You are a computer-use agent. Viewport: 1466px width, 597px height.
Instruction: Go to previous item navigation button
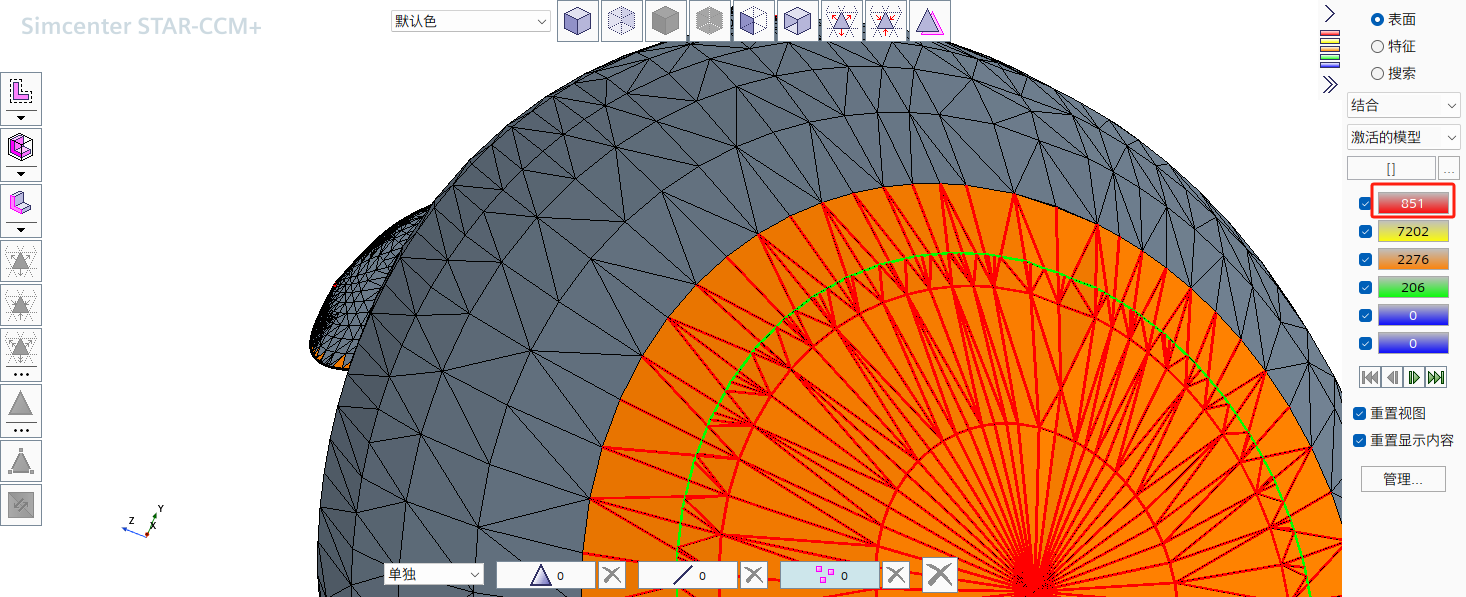[1391, 378]
